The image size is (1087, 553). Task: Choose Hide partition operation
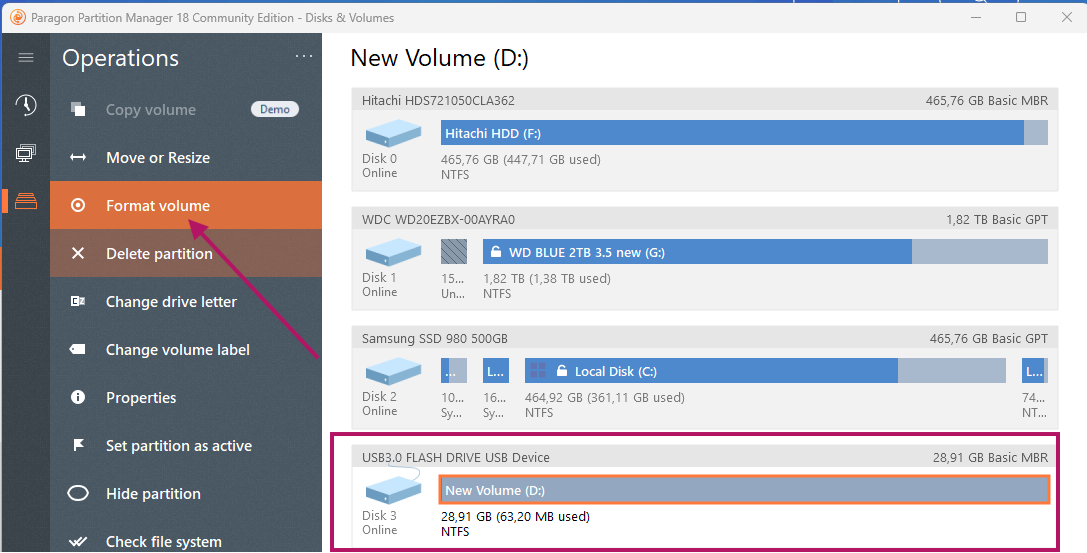[x=186, y=493]
